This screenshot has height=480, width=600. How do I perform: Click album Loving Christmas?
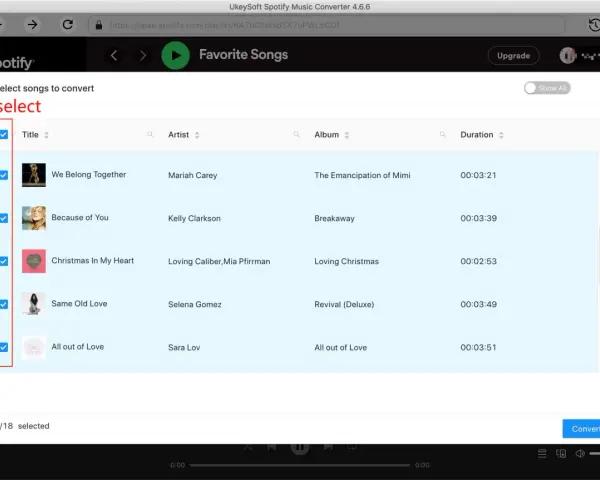click(347, 261)
